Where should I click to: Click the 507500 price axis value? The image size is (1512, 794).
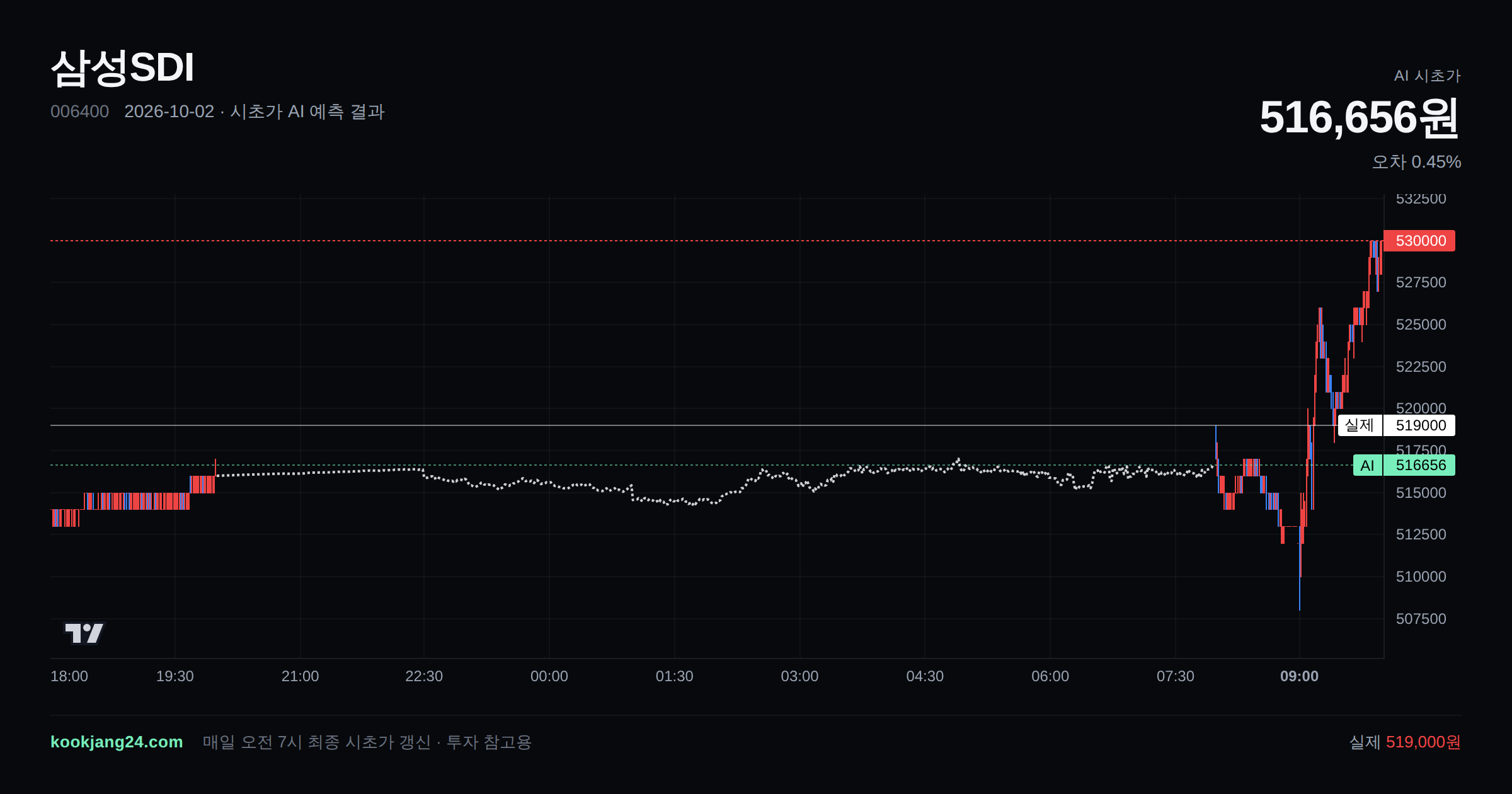click(x=1421, y=619)
